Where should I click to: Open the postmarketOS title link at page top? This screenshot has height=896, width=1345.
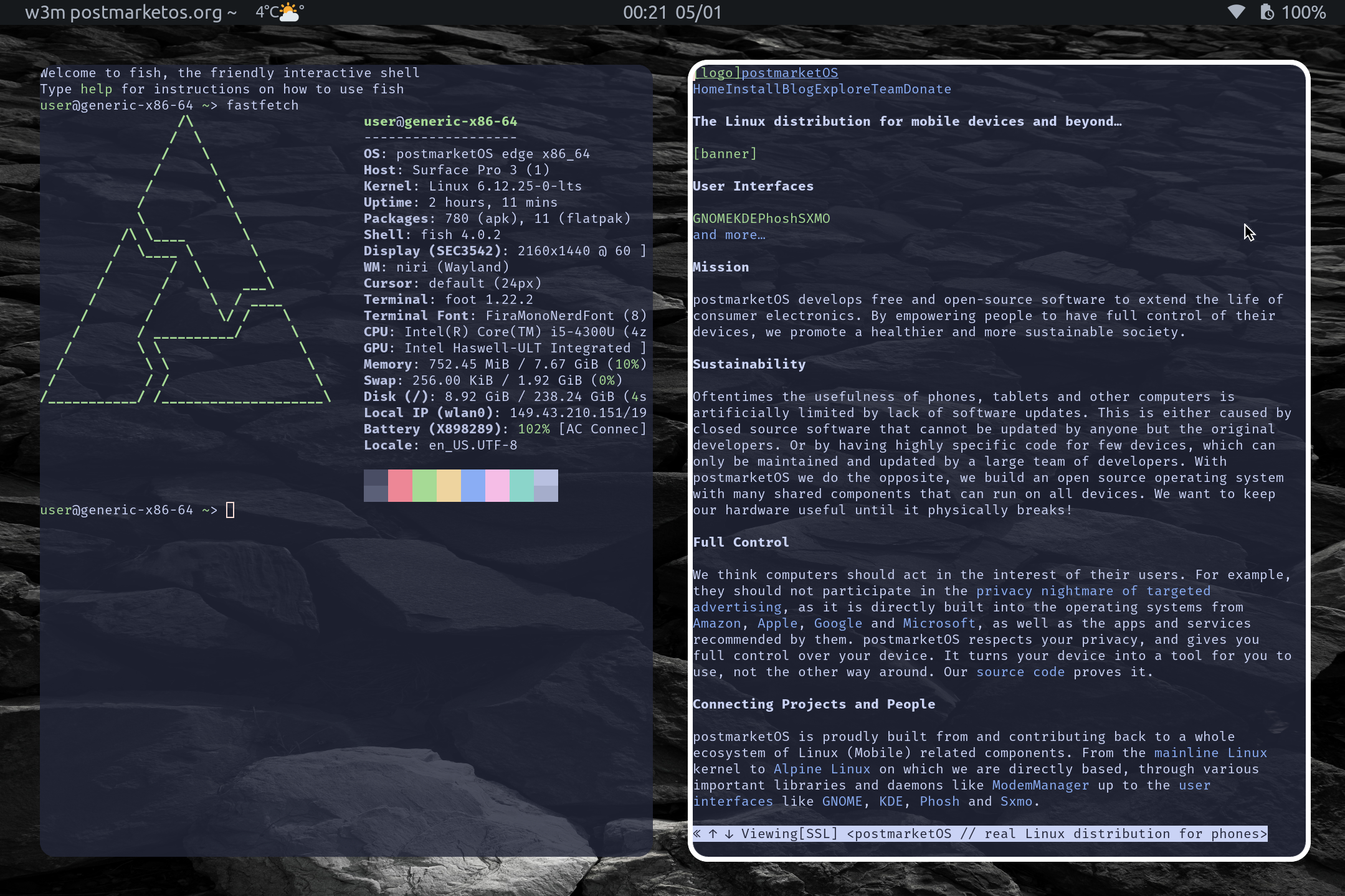point(790,73)
